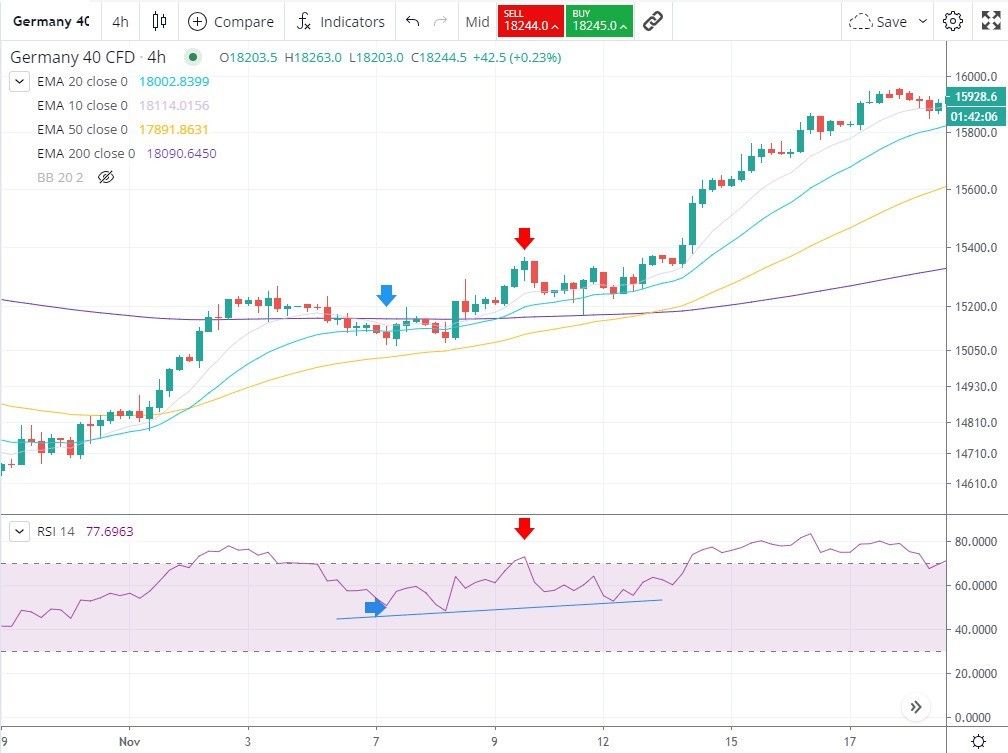Click the 15600.0 price axis label

pyautogui.click(x=976, y=190)
